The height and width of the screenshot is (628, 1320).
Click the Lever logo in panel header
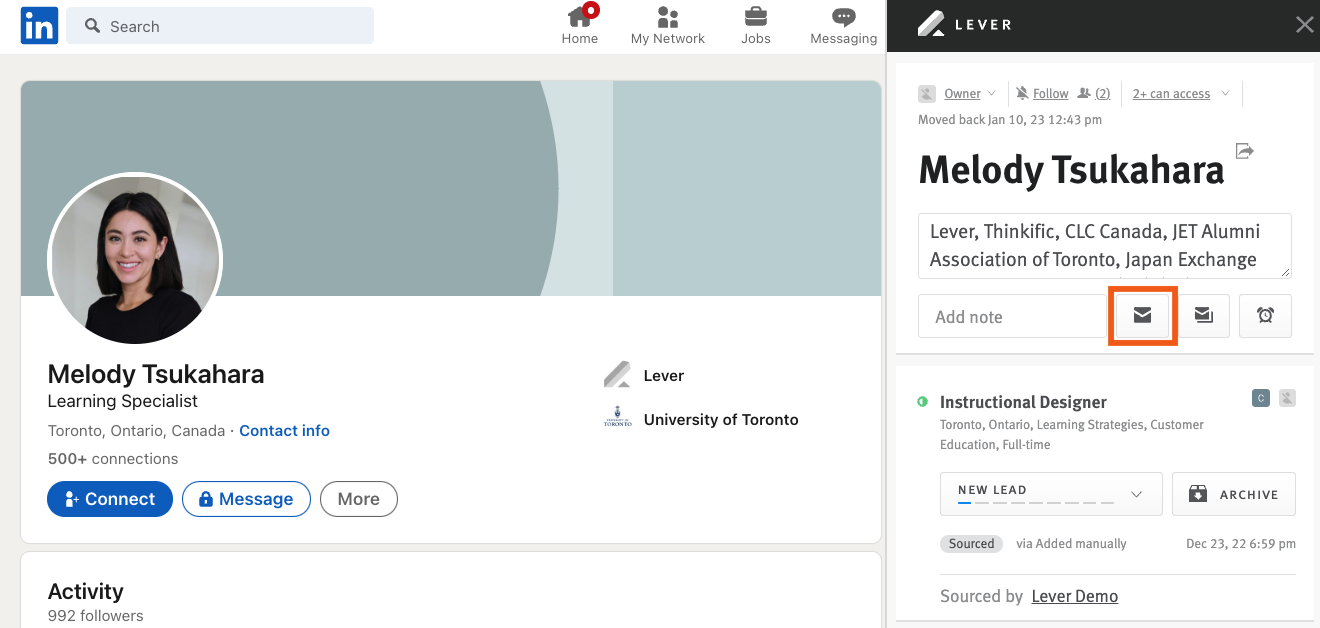[964, 24]
